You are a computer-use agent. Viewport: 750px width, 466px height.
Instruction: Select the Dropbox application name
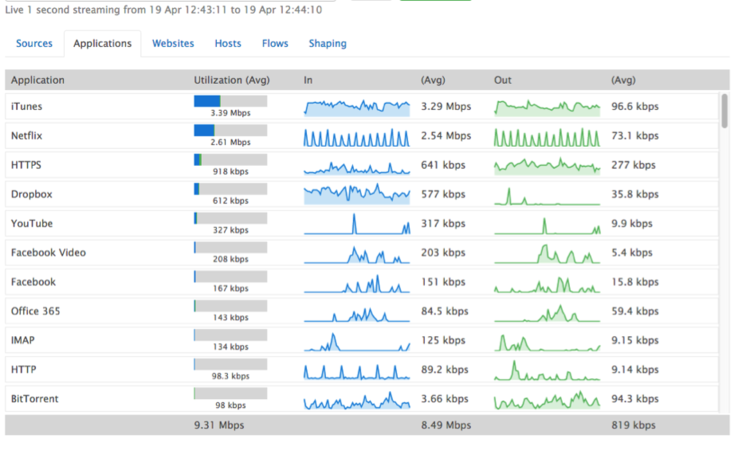pos(32,194)
